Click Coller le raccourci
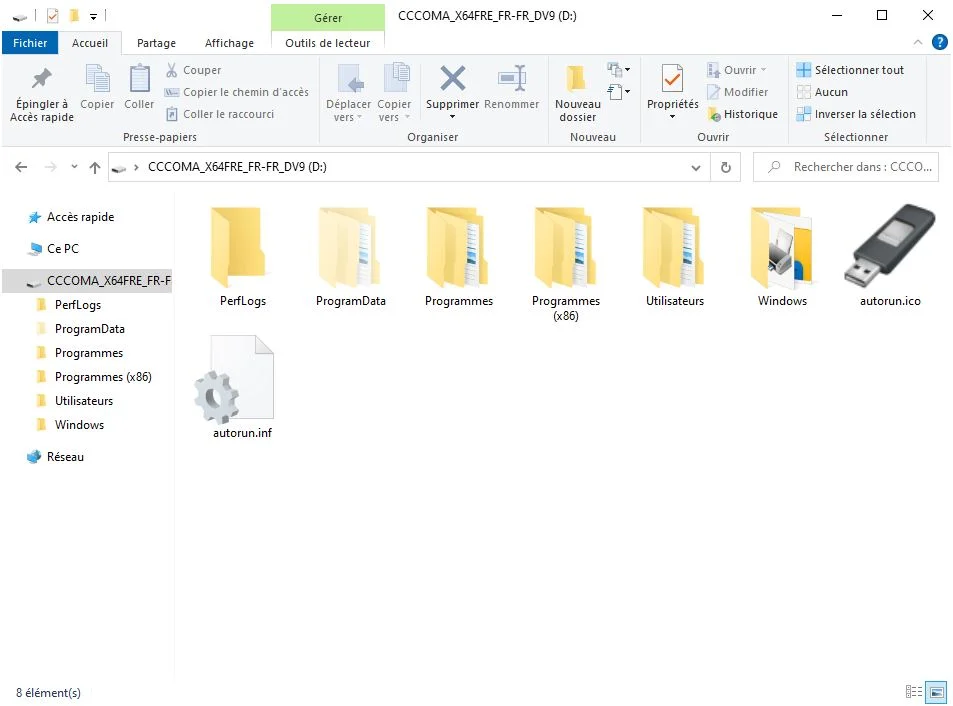Screen dimensions: 953x706 (220, 114)
